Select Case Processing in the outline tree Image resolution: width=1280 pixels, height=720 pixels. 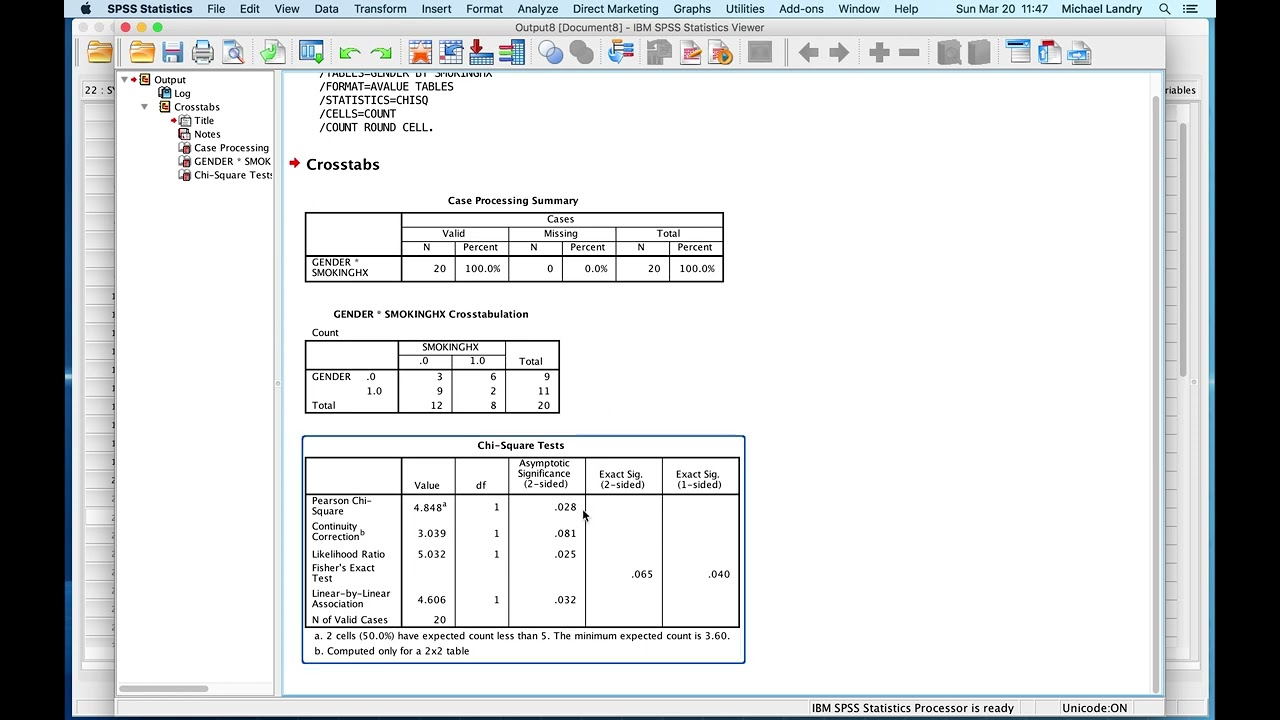tap(231, 147)
